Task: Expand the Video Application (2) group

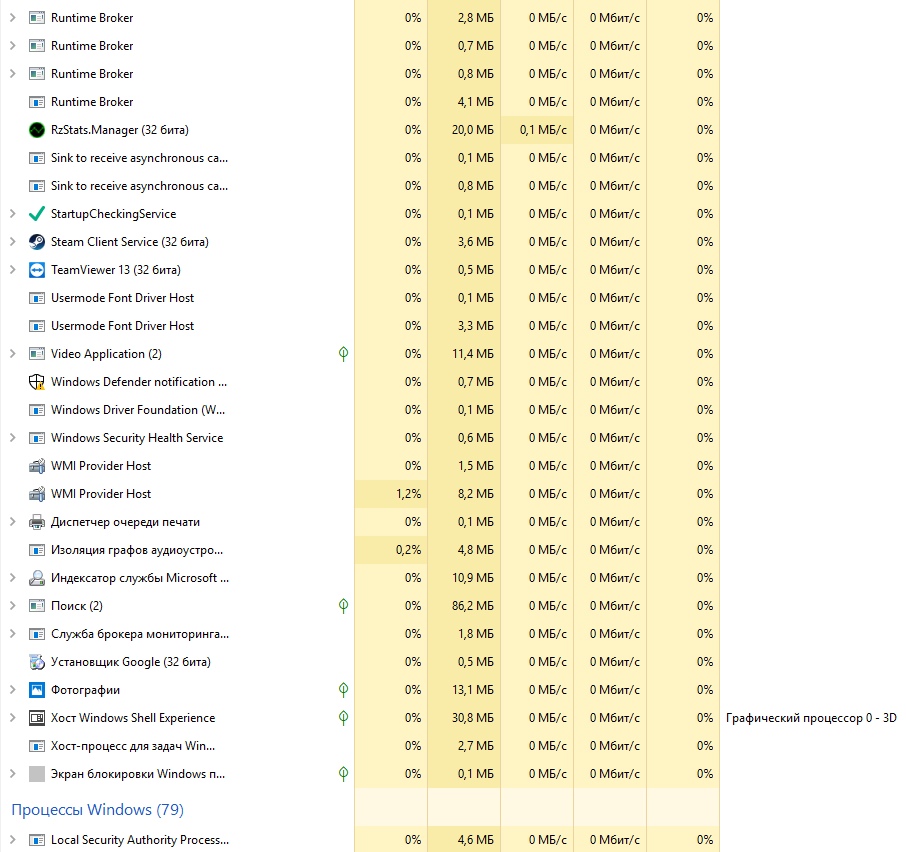Action: pos(12,354)
